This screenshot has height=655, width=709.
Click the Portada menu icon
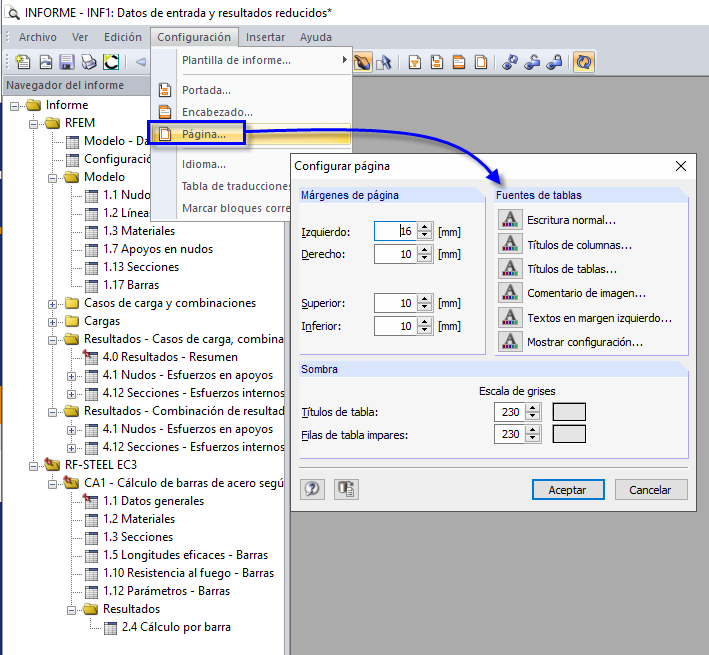click(165, 90)
